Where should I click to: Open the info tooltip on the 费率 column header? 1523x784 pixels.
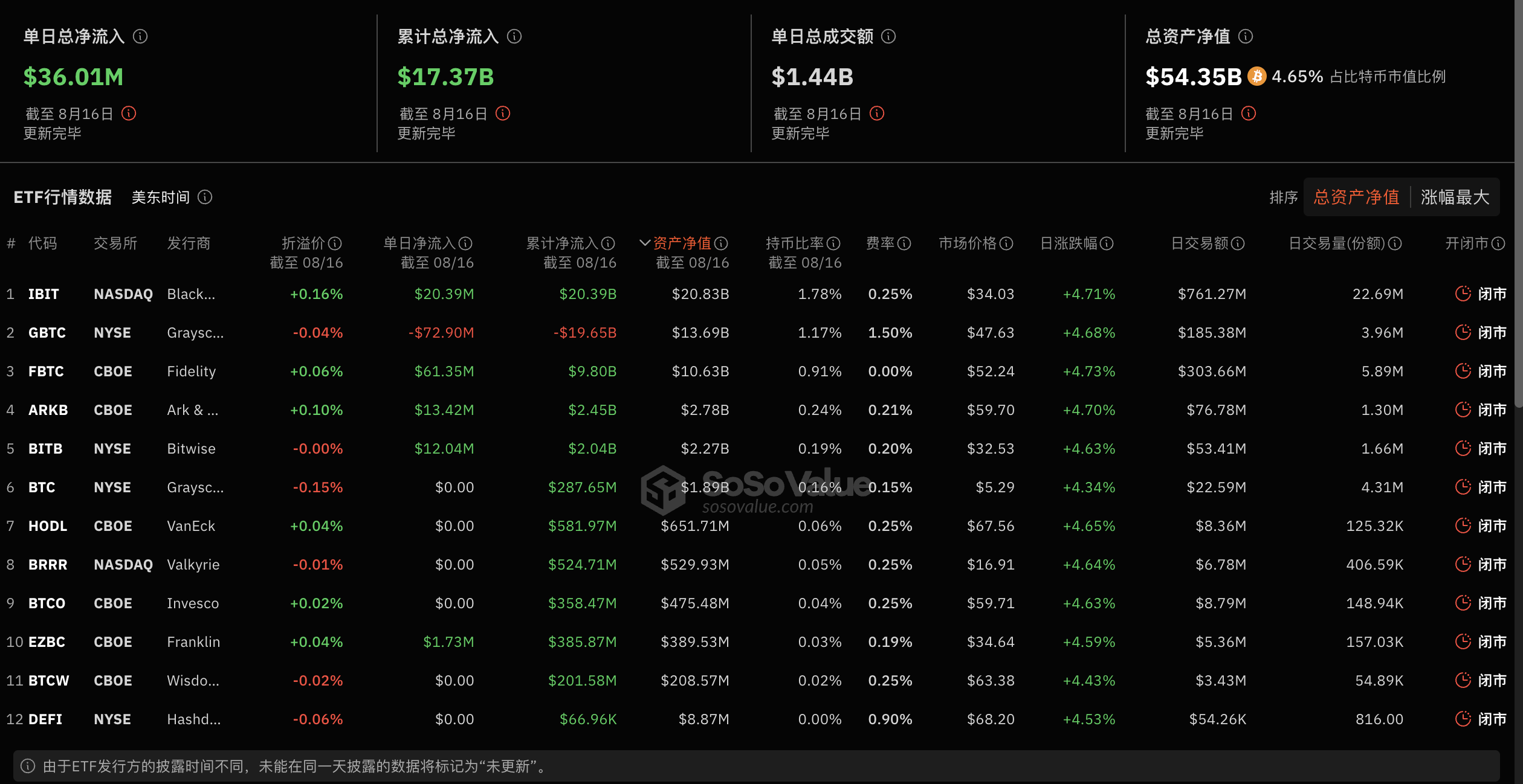(x=904, y=243)
